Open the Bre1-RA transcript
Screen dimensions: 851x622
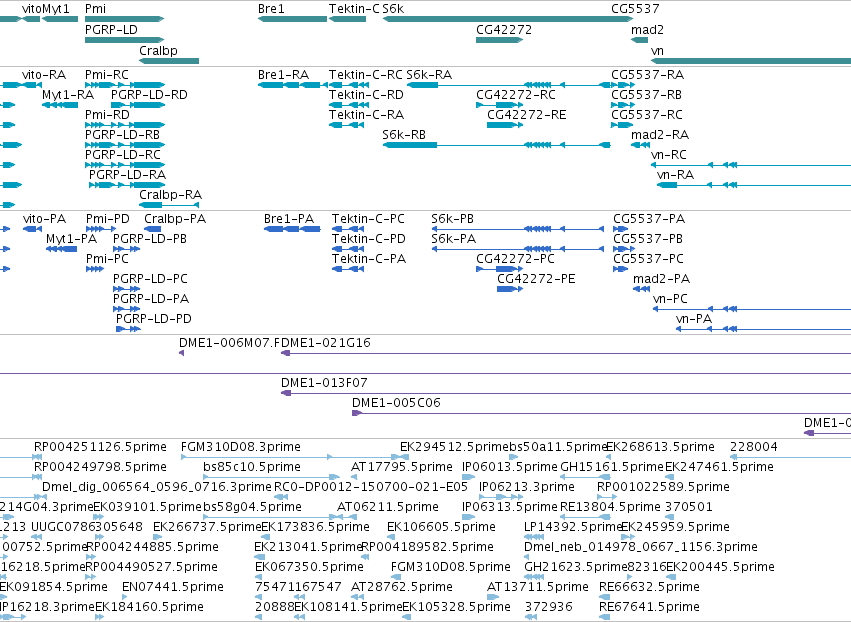click(293, 85)
